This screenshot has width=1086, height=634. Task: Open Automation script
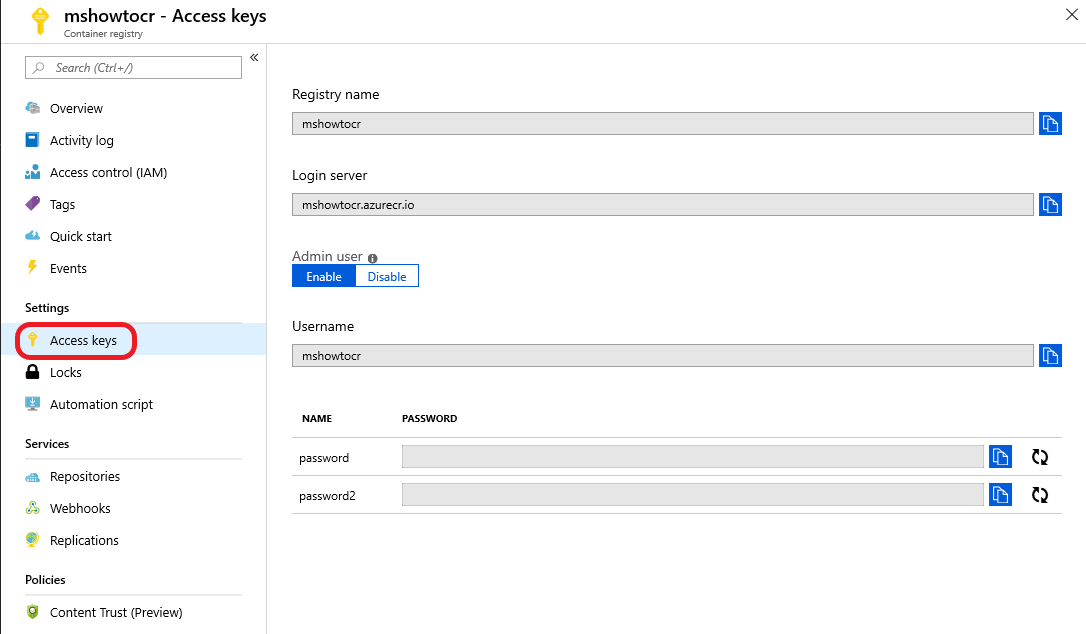(101, 405)
